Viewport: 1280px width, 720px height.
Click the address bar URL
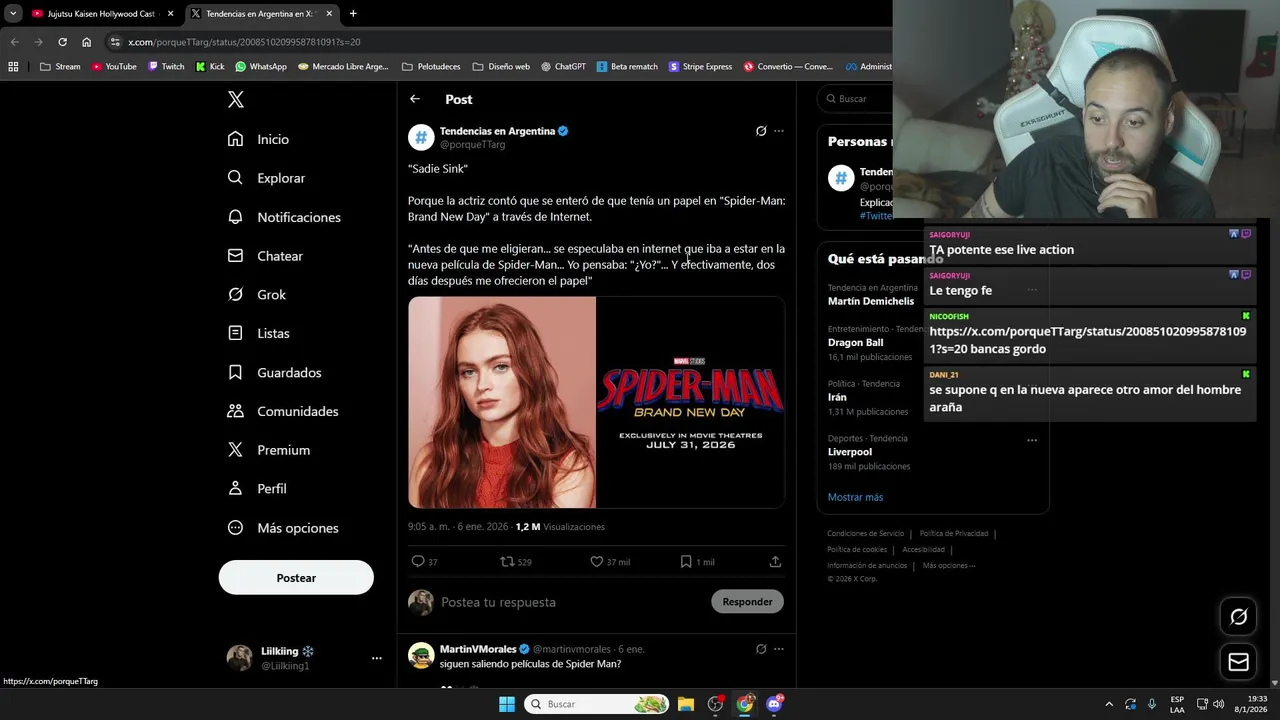pyautogui.click(x=244, y=42)
